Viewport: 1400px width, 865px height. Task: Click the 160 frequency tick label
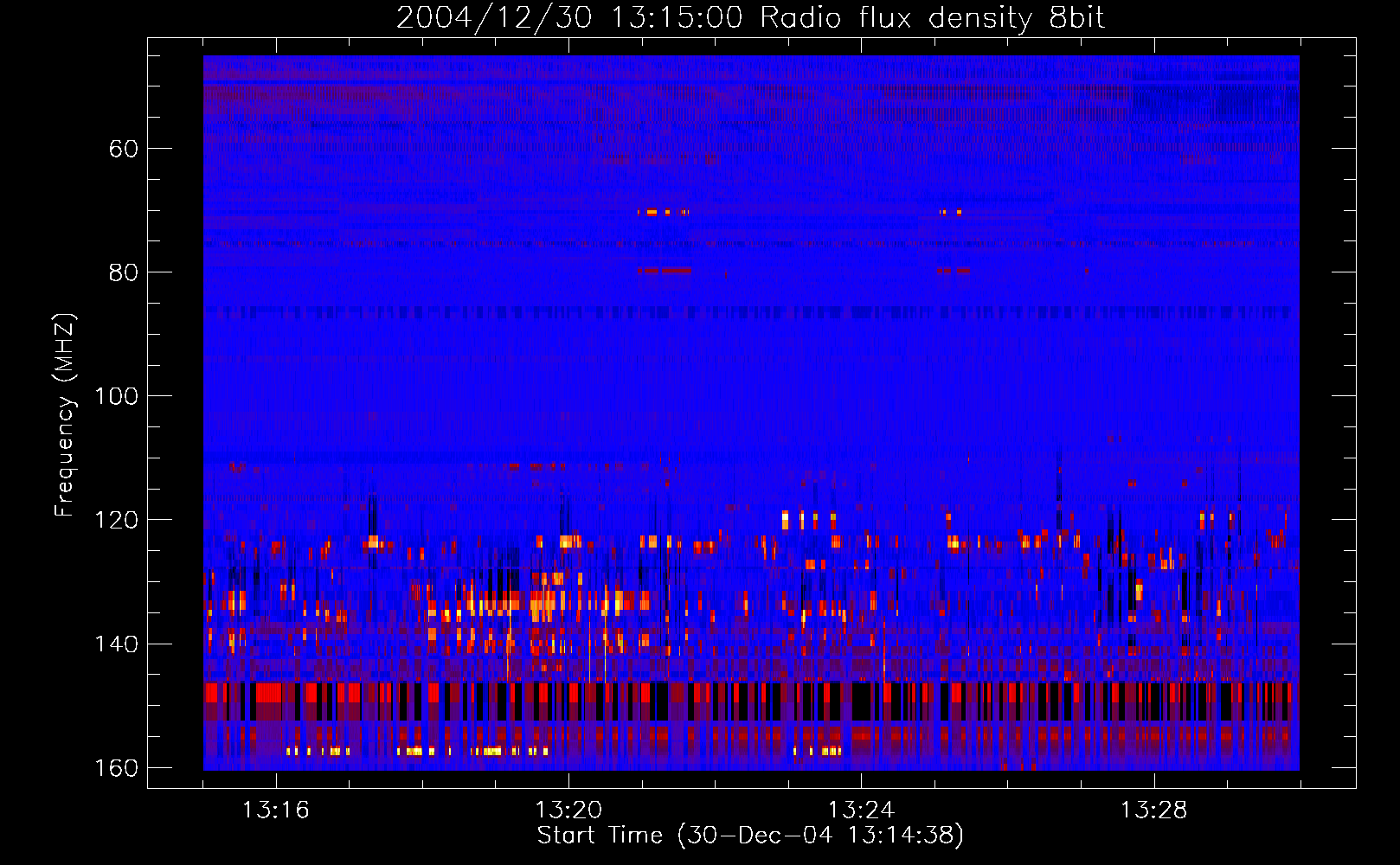point(116,768)
